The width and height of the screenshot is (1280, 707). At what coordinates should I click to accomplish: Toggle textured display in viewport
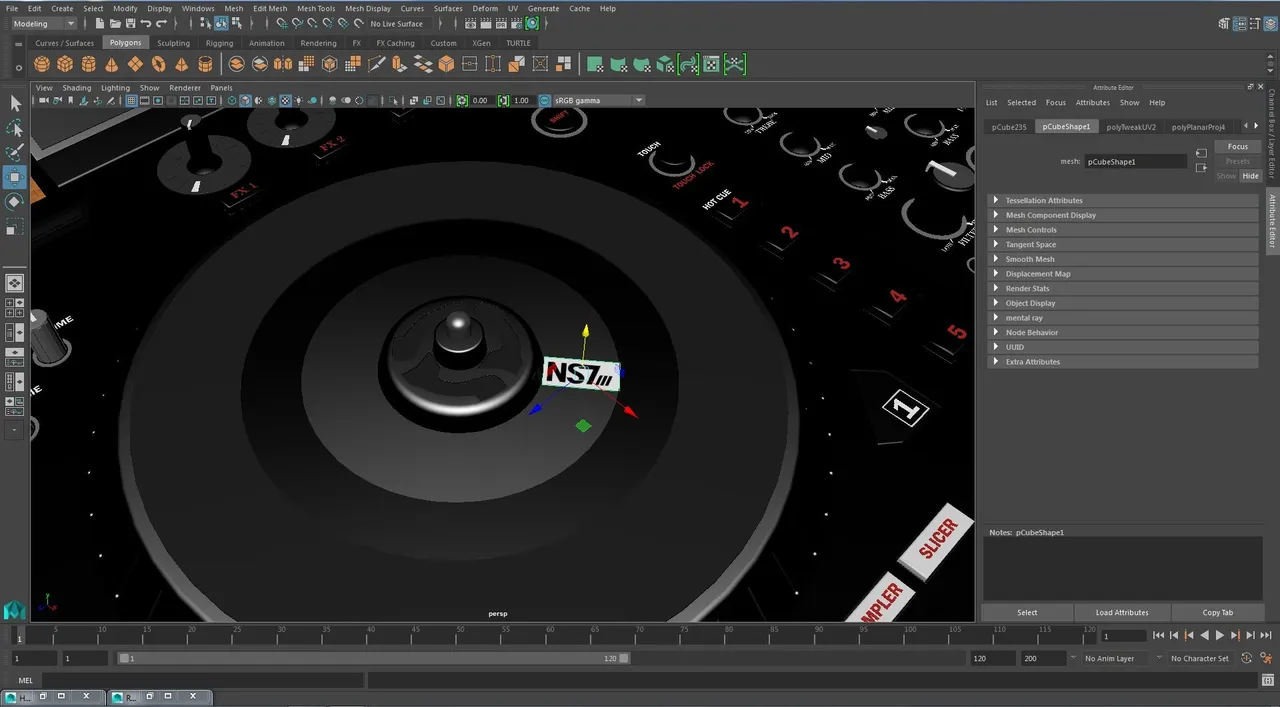(x=285, y=100)
